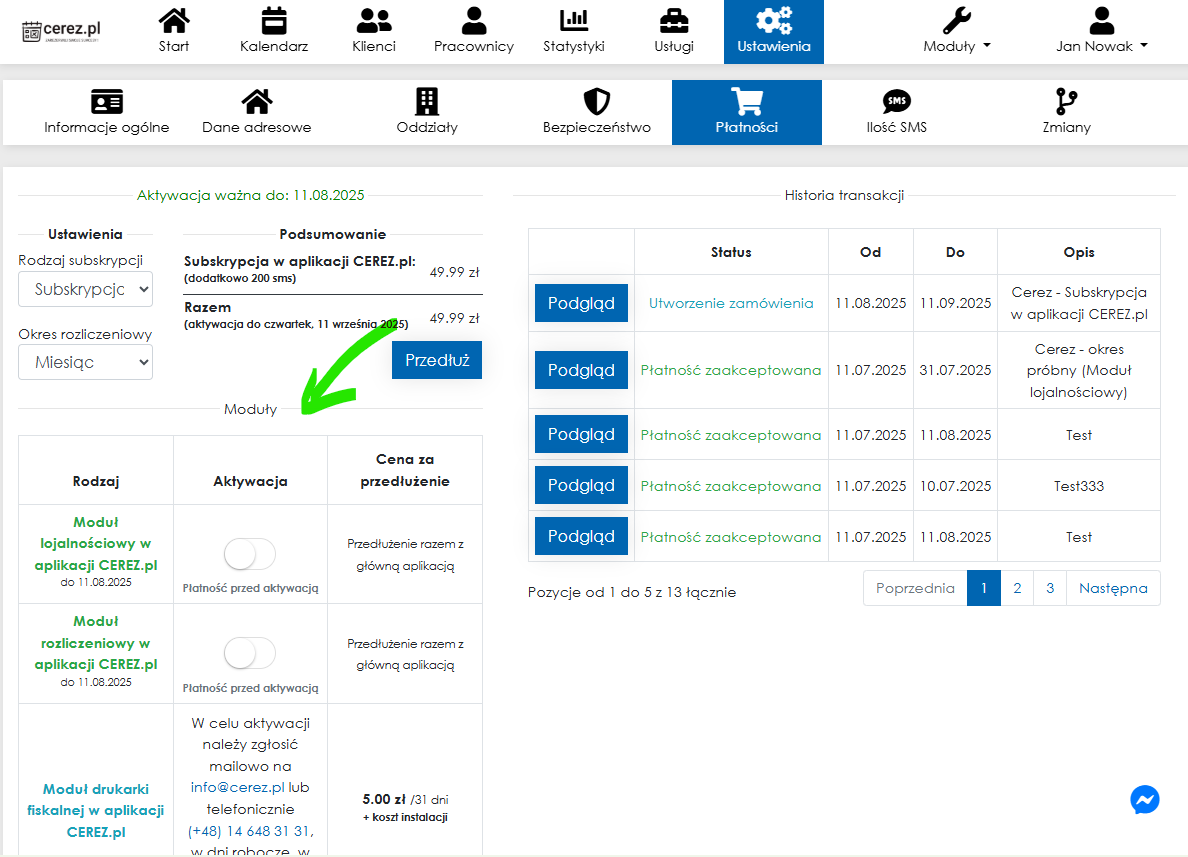Go to Klienci via people icon
Viewport: 1188px width, 857px height.
tap(374, 20)
